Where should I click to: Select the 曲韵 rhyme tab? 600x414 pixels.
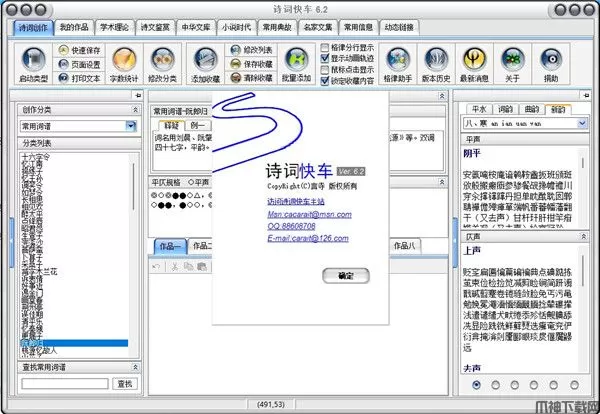pos(532,109)
